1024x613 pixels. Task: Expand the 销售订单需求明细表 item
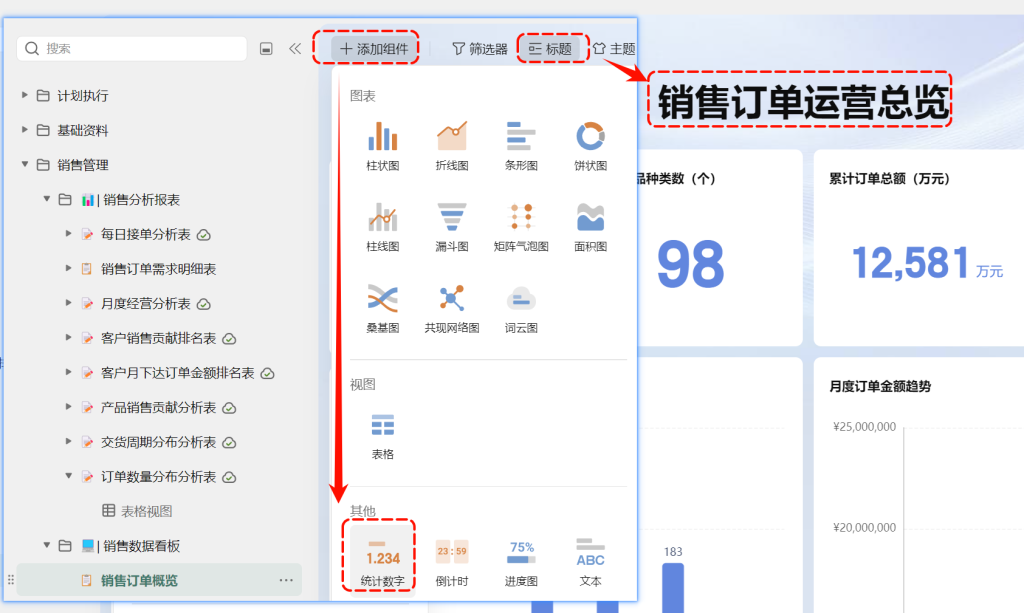pyautogui.click(x=68, y=268)
